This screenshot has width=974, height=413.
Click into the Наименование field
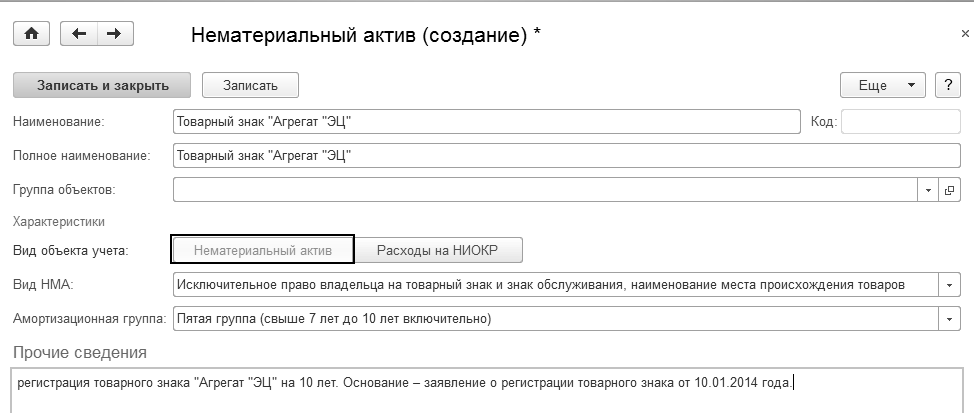coord(486,122)
